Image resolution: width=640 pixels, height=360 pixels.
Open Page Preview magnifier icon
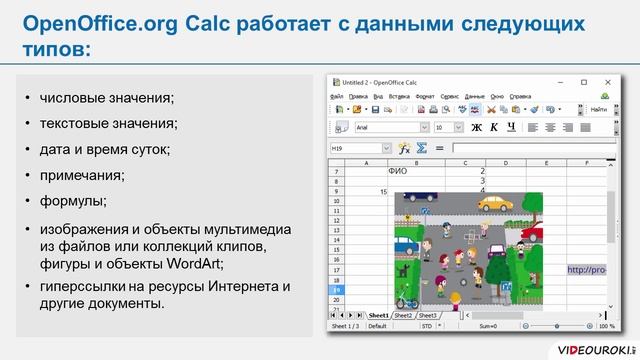pyautogui.click(x=446, y=109)
